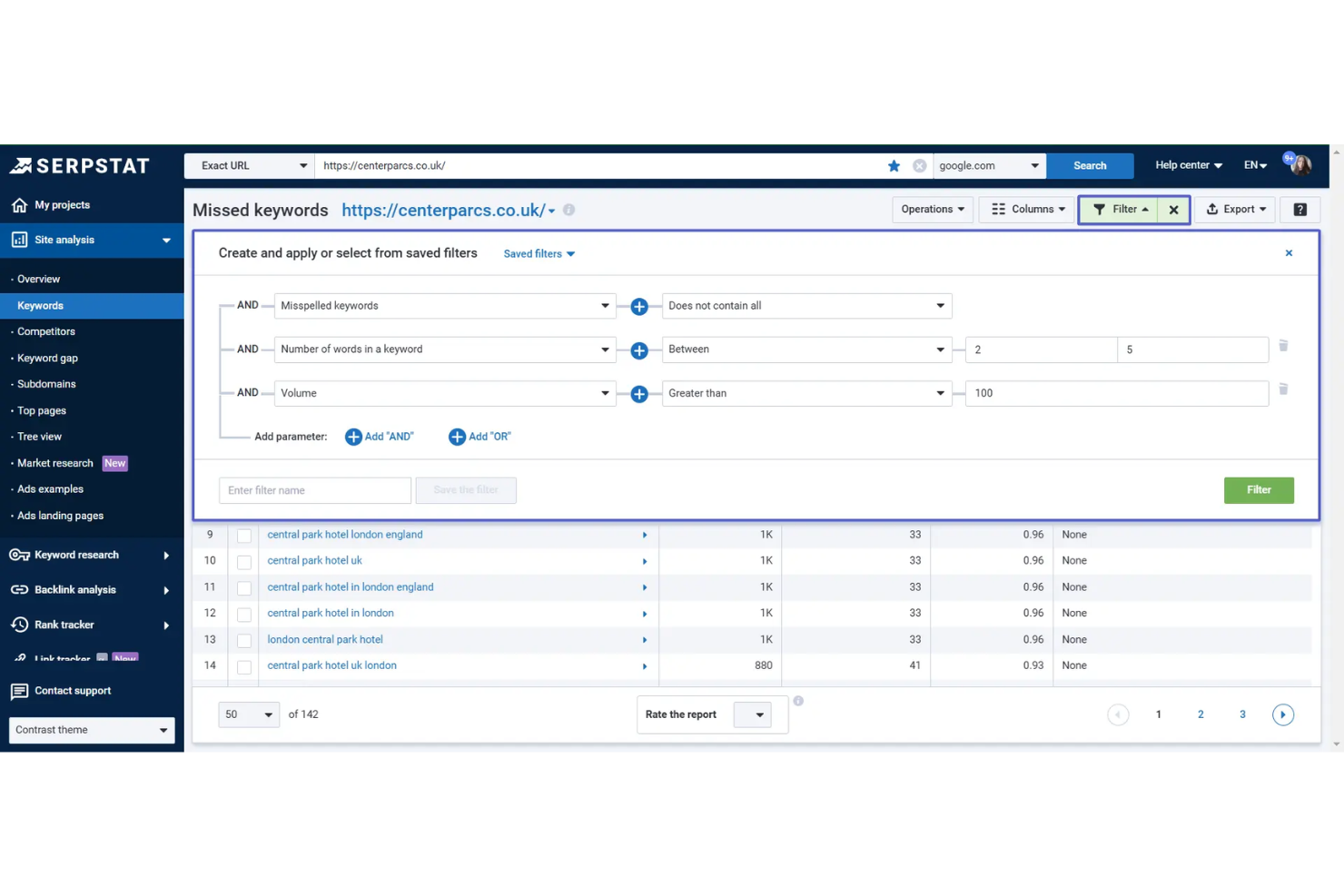Expand the Saved filters dropdown

(539, 253)
